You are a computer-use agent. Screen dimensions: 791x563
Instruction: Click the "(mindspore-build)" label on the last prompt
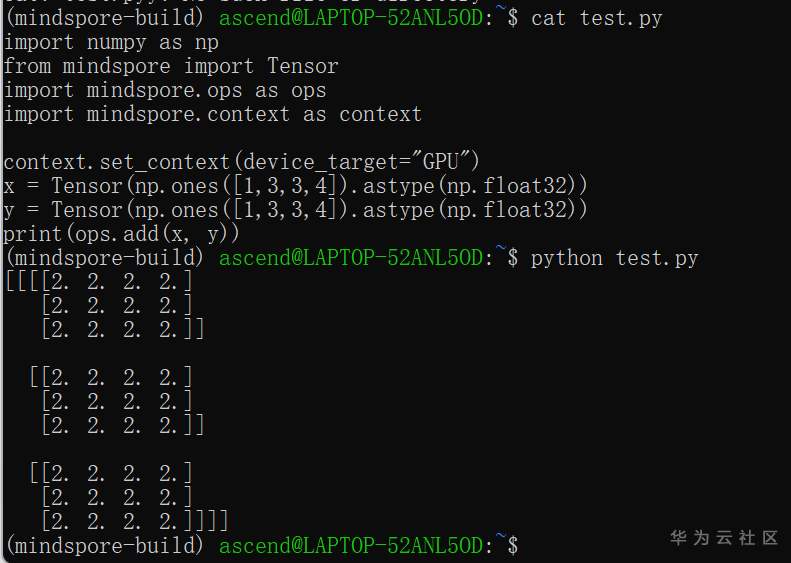[x=105, y=546]
